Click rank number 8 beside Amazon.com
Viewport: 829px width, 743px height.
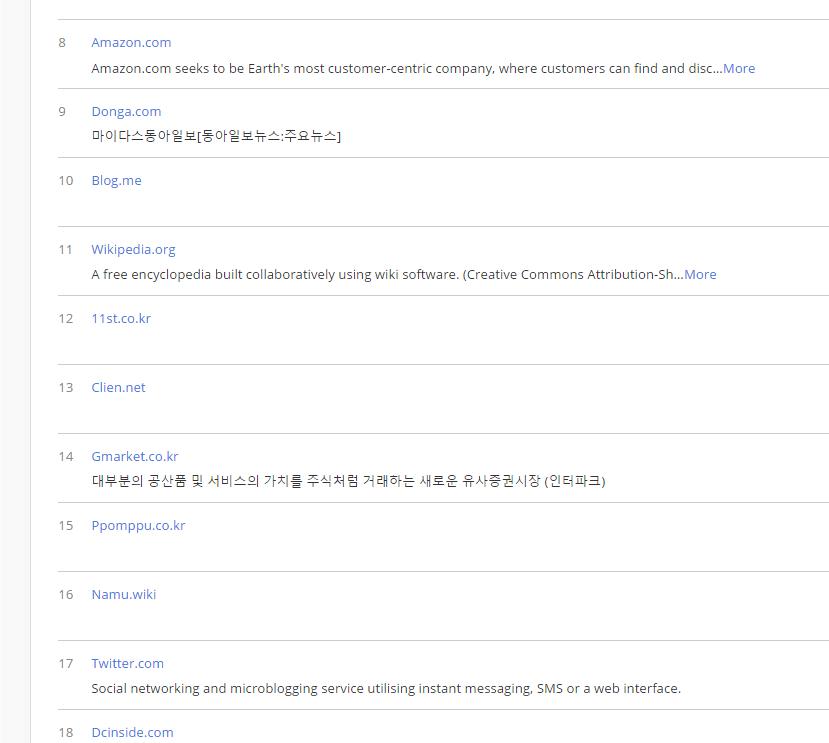click(x=62, y=42)
